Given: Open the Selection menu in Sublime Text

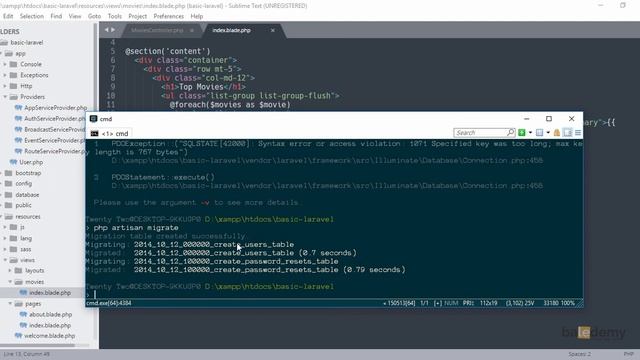Looking at the screenshot, I should (31, 16).
